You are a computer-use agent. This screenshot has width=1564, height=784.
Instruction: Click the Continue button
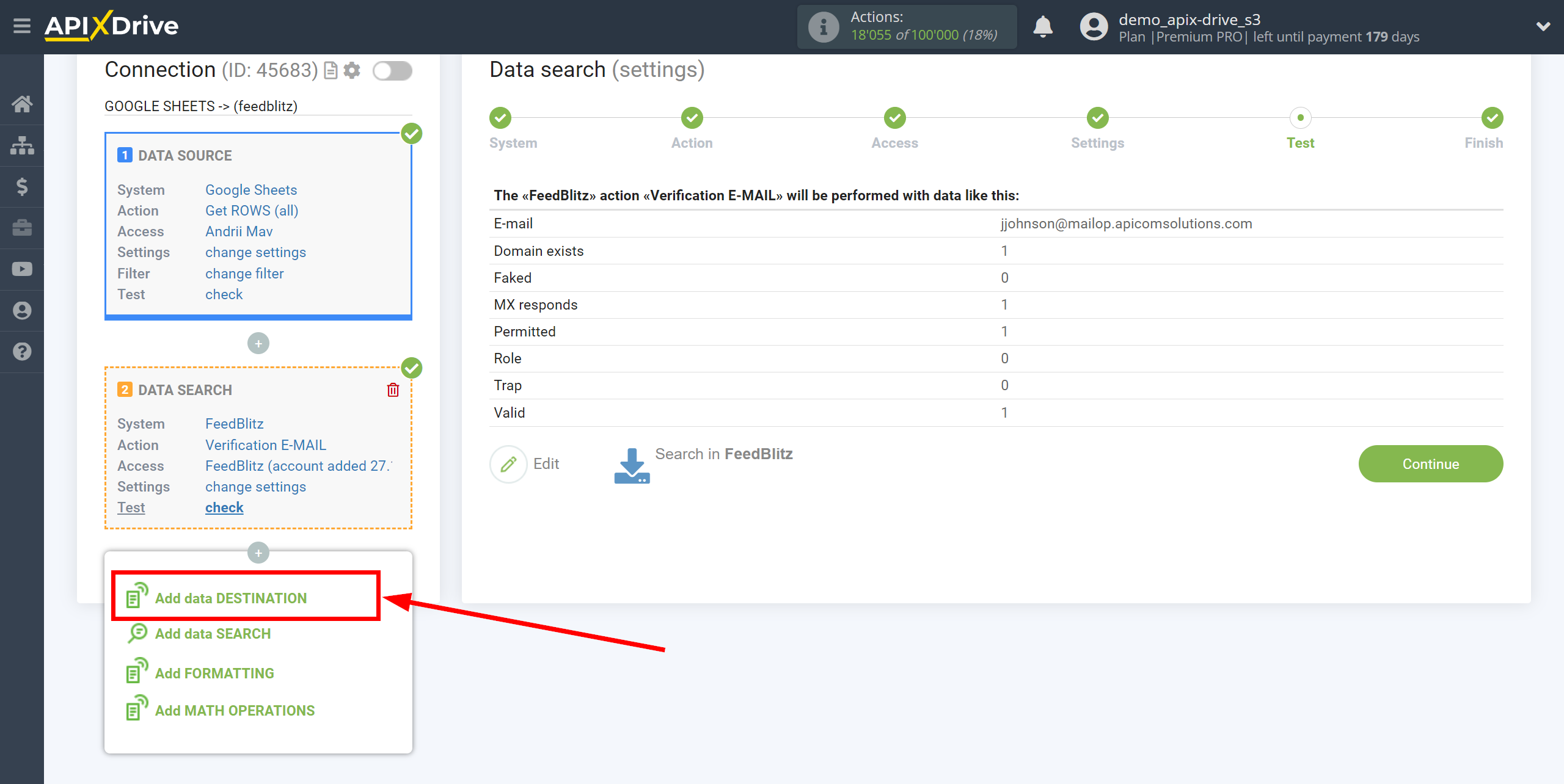tap(1430, 464)
